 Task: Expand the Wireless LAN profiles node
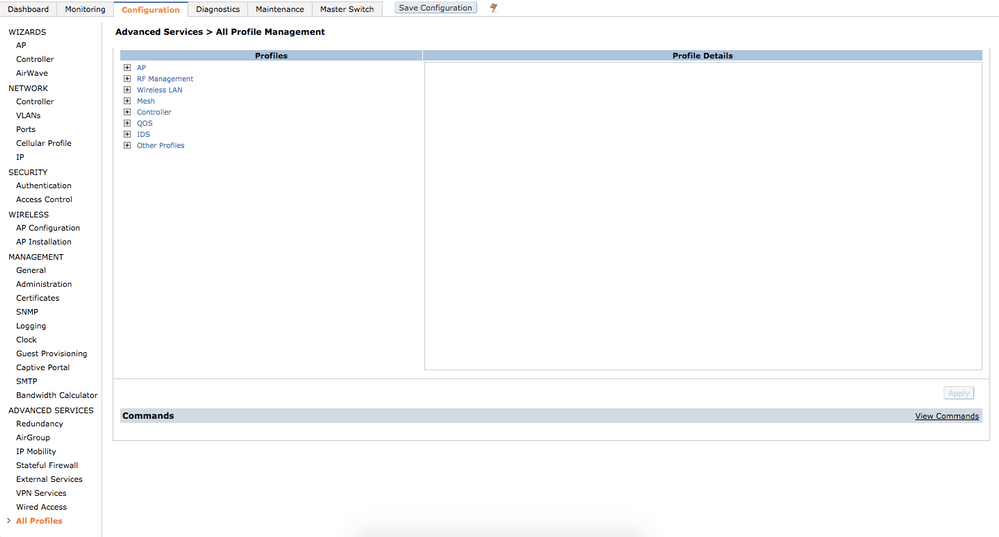tap(127, 90)
